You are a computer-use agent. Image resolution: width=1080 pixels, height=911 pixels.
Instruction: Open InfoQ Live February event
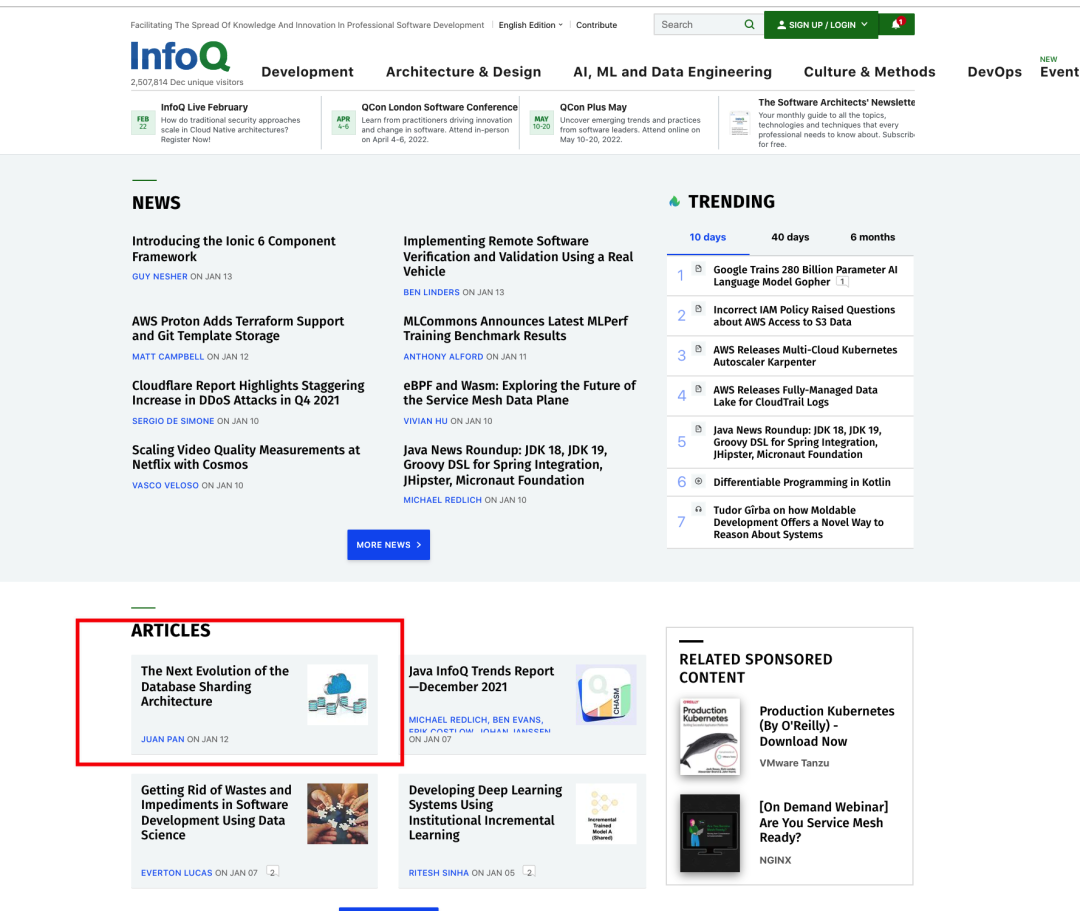[x=204, y=107]
